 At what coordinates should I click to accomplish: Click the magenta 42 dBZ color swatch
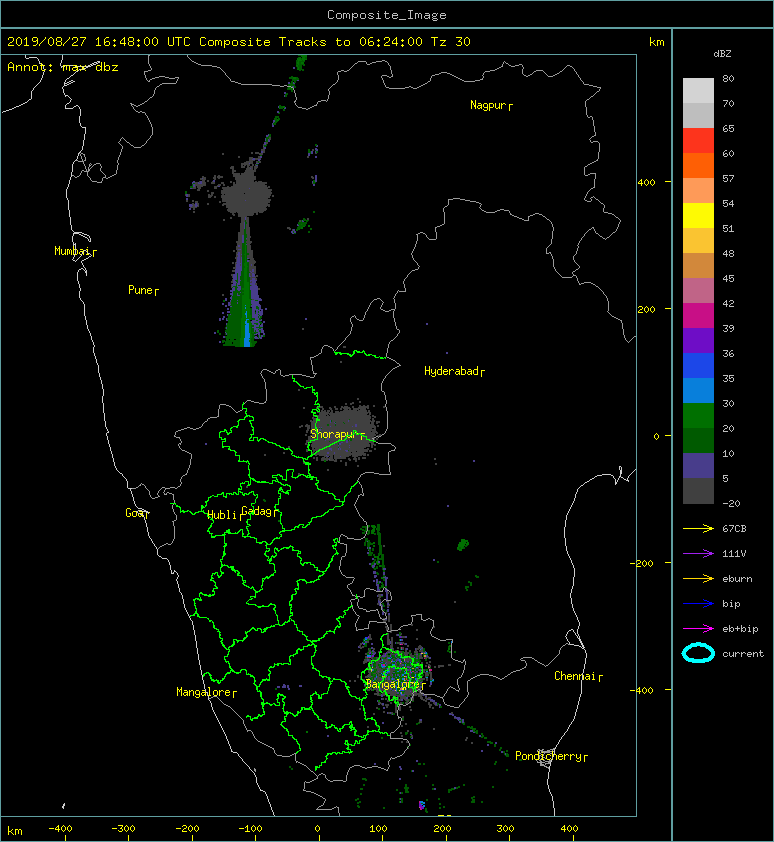tap(698, 315)
